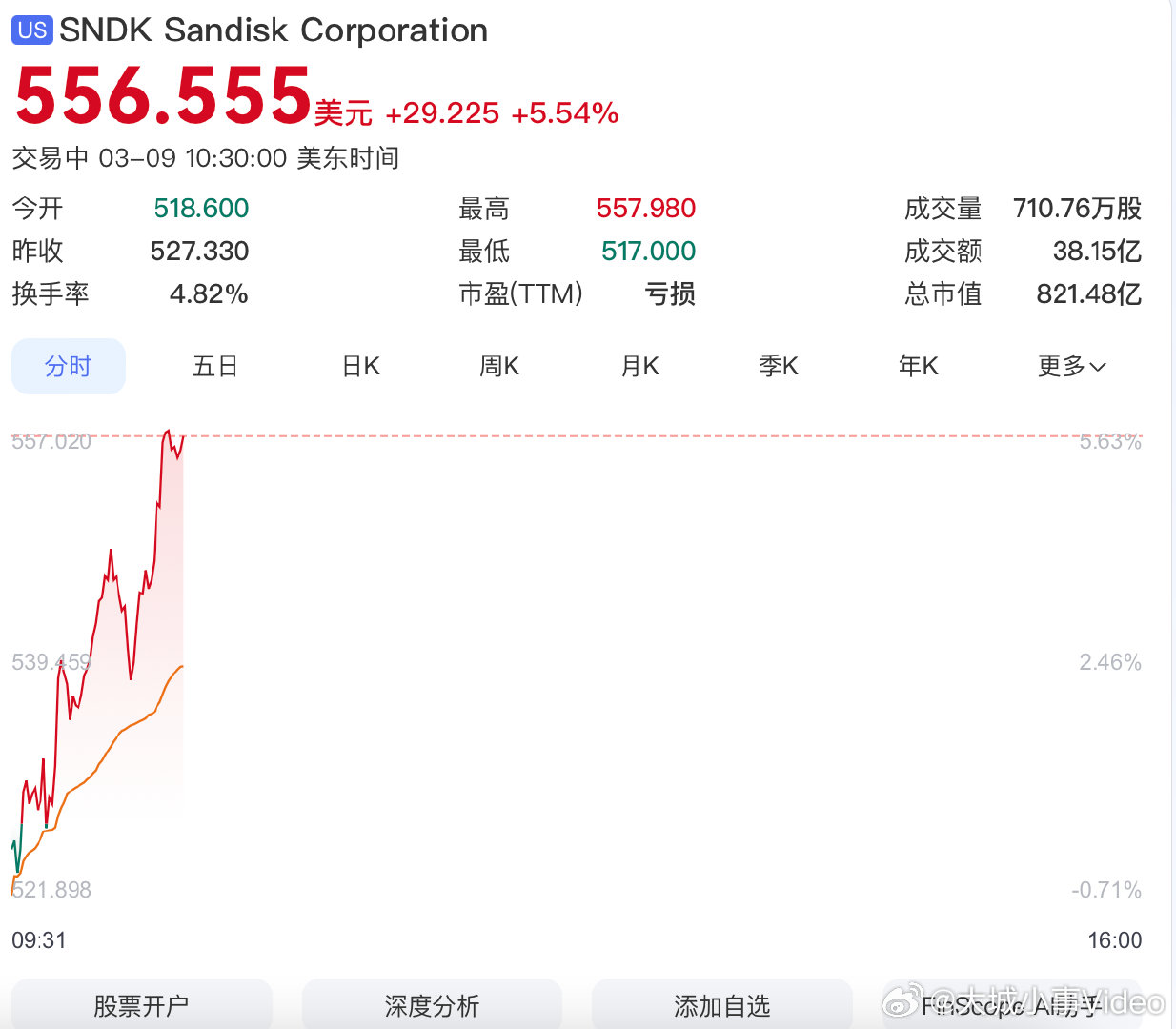This screenshot has height=1029, width=1176.
Task: Switch to the 年K yearly chart
Action: point(917,366)
